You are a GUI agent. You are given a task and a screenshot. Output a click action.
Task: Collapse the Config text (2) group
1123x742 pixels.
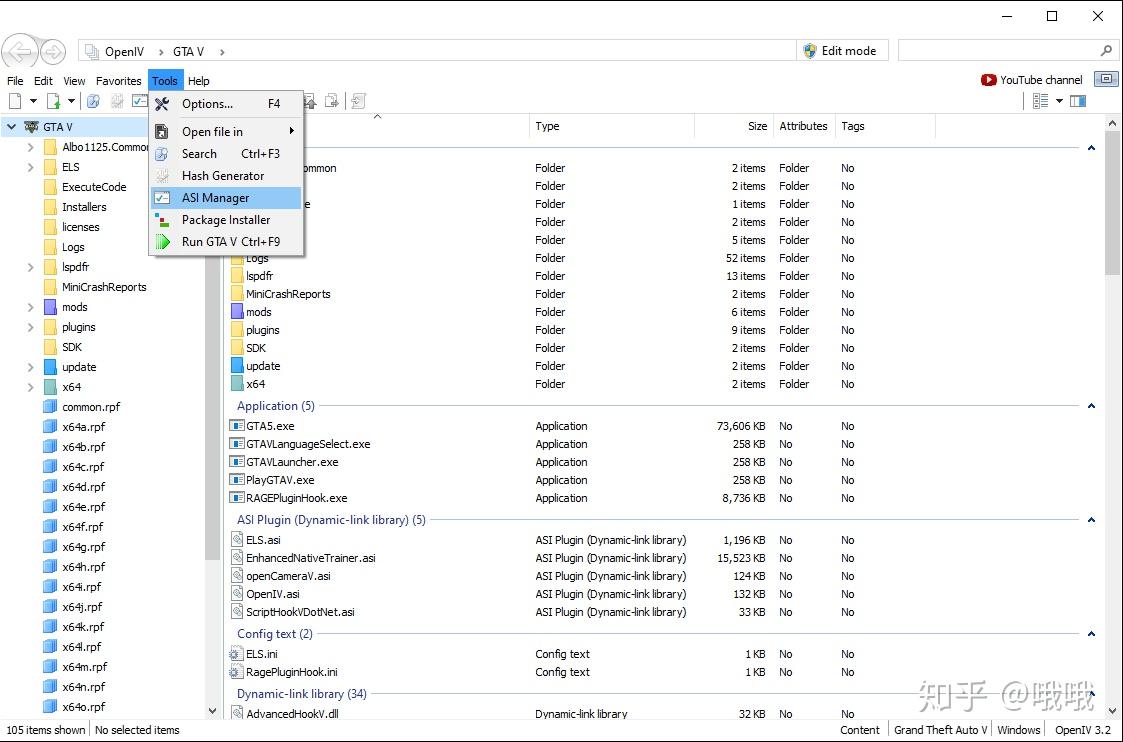coord(1091,634)
